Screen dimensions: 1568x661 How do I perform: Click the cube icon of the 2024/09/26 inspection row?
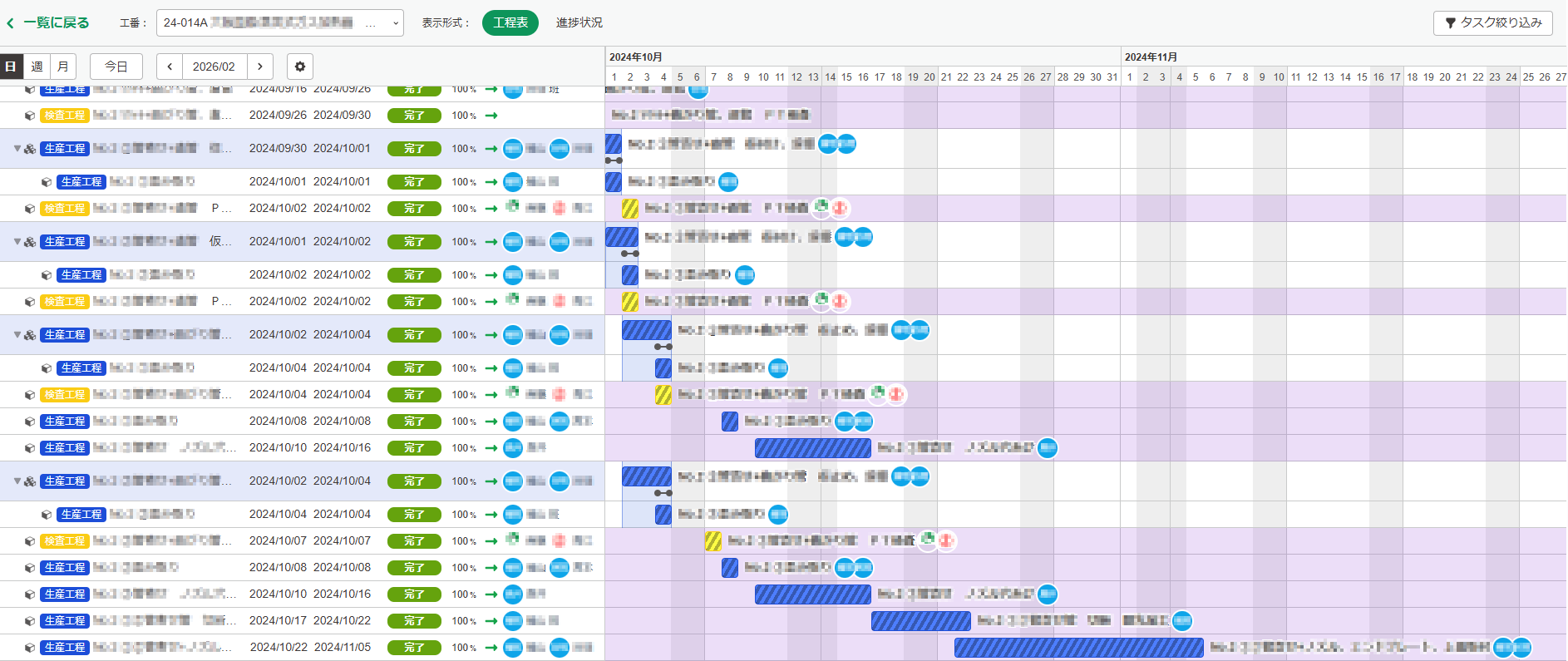tap(30, 116)
